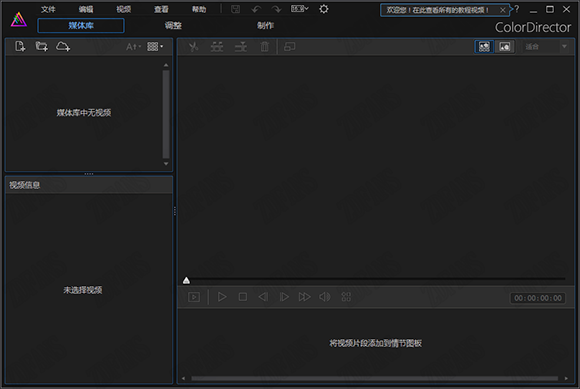Click the library scrollbar up arrow
Viewport: 580px width, 389px height.
click(166, 65)
